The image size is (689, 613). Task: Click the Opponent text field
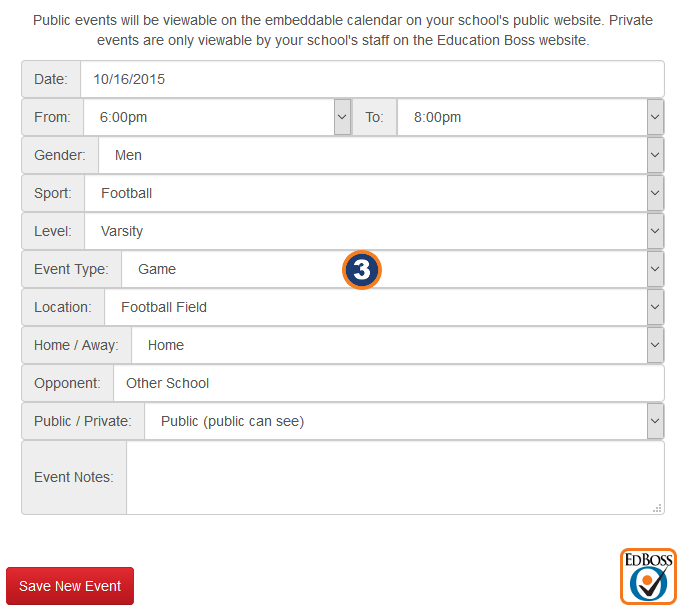388,383
